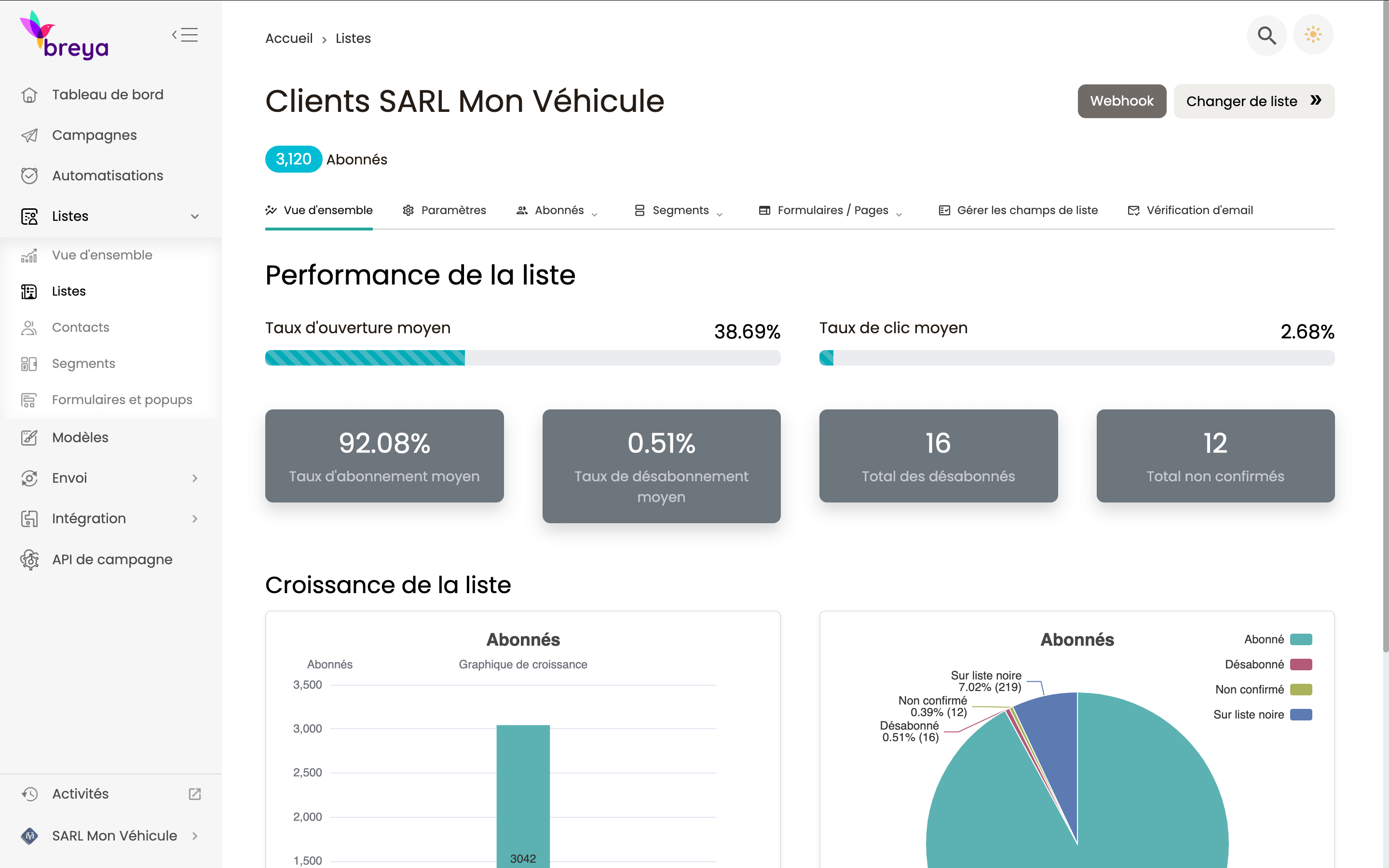Click the Automatisations clock icon
This screenshot has width=1389, height=868.
click(29, 176)
